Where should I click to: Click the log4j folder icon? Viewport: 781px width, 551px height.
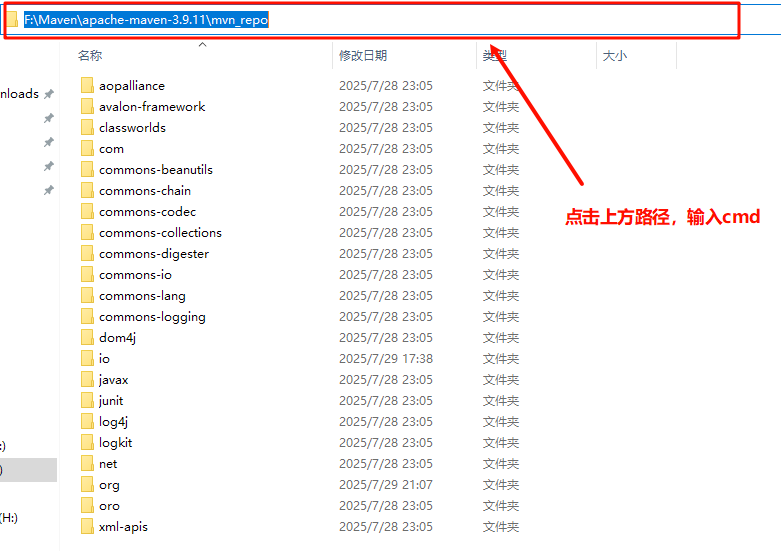pyautogui.click(x=86, y=422)
